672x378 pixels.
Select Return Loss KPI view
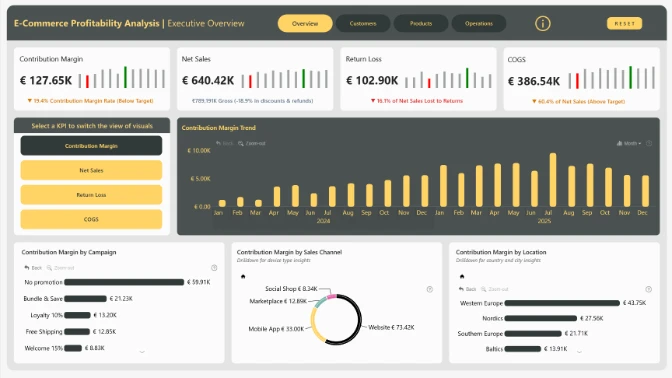point(91,195)
